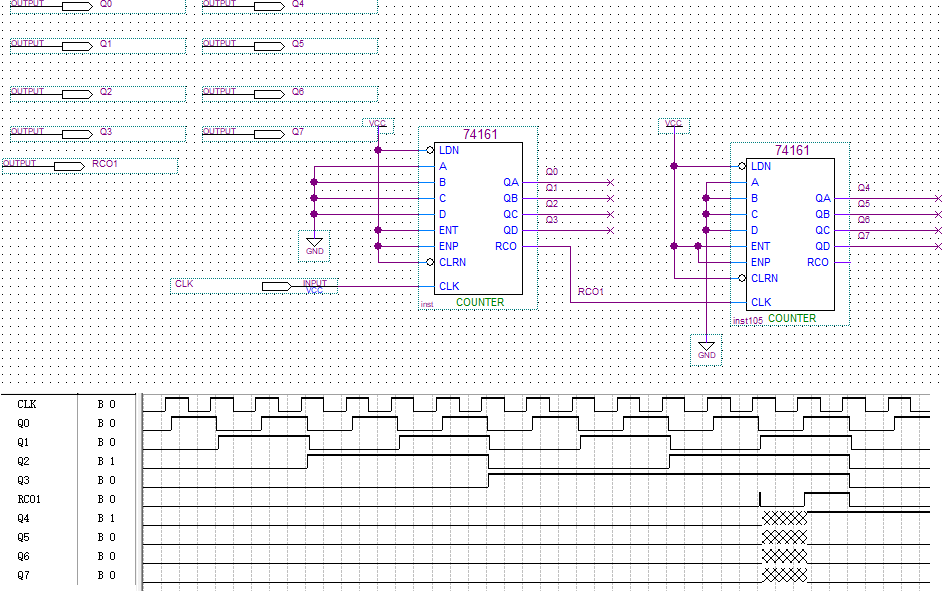The image size is (943, 591).
Task: Select the Q2 output pin symbol
Action: click(x=98, y=94)
